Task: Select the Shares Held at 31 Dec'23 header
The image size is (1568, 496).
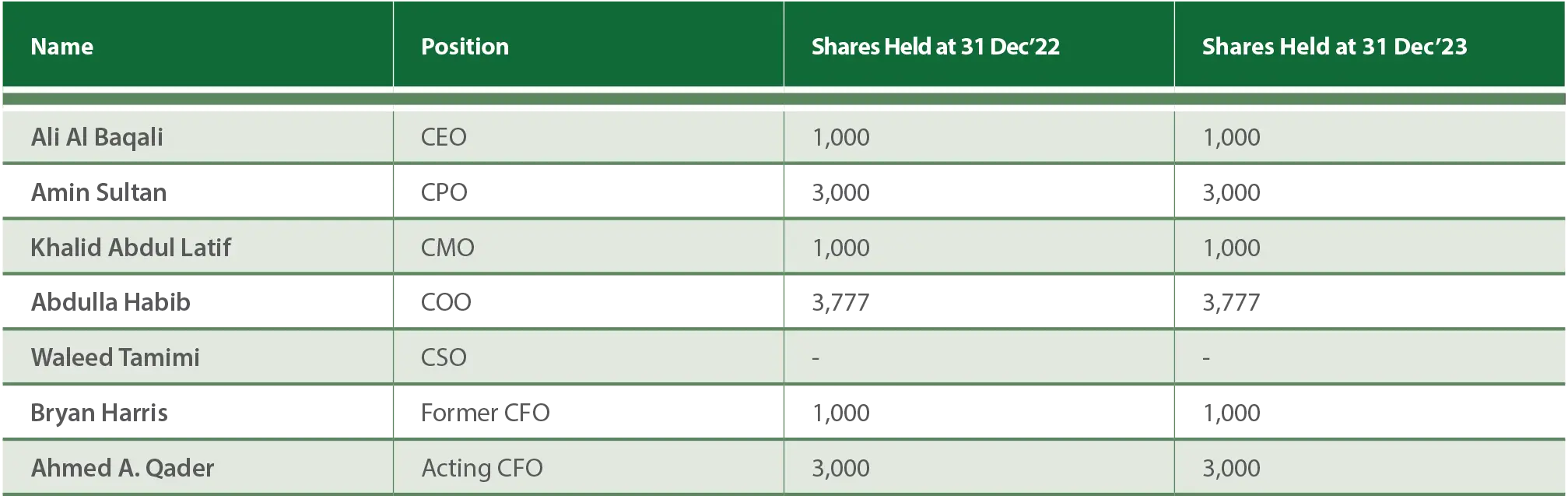Action: point(1334,47)
